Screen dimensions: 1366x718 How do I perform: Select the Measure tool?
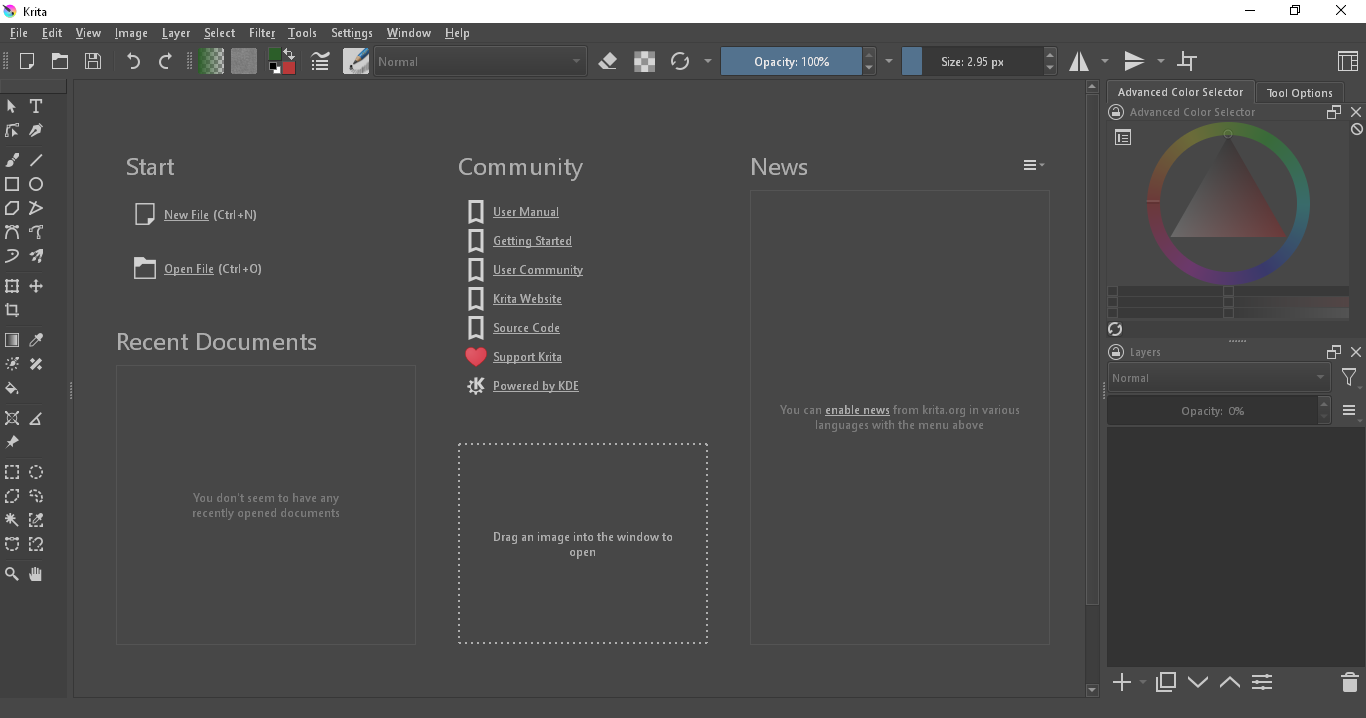tap(36, 418)
